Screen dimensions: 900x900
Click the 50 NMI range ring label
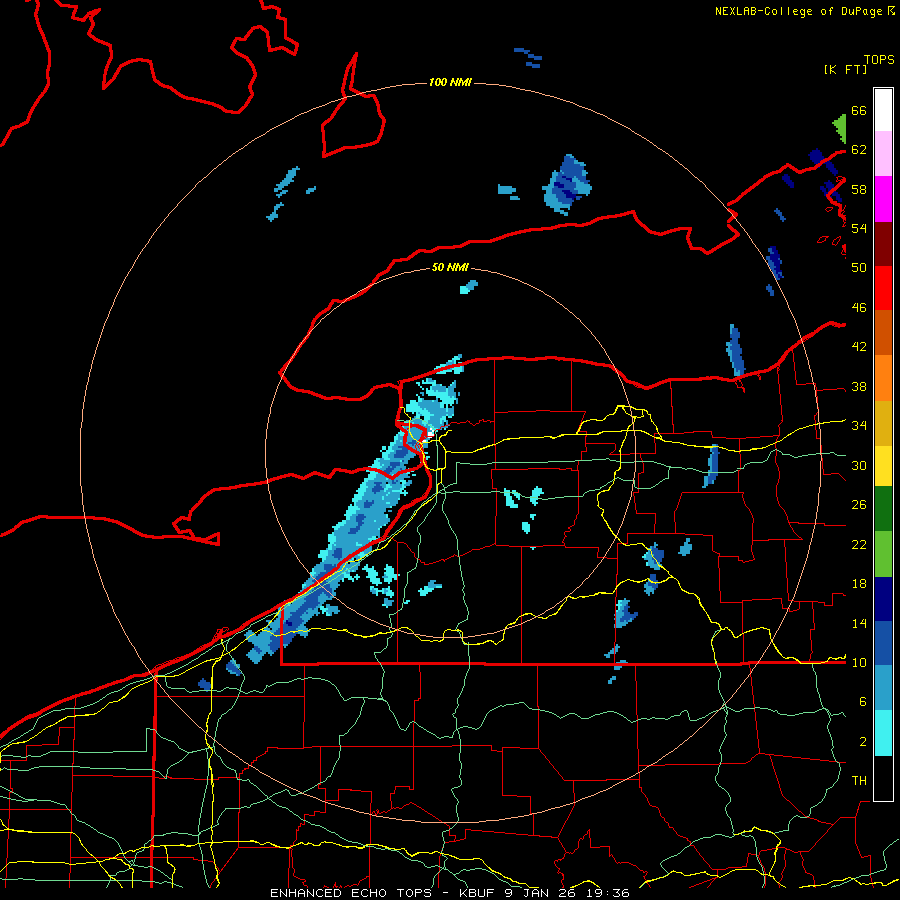450,267
